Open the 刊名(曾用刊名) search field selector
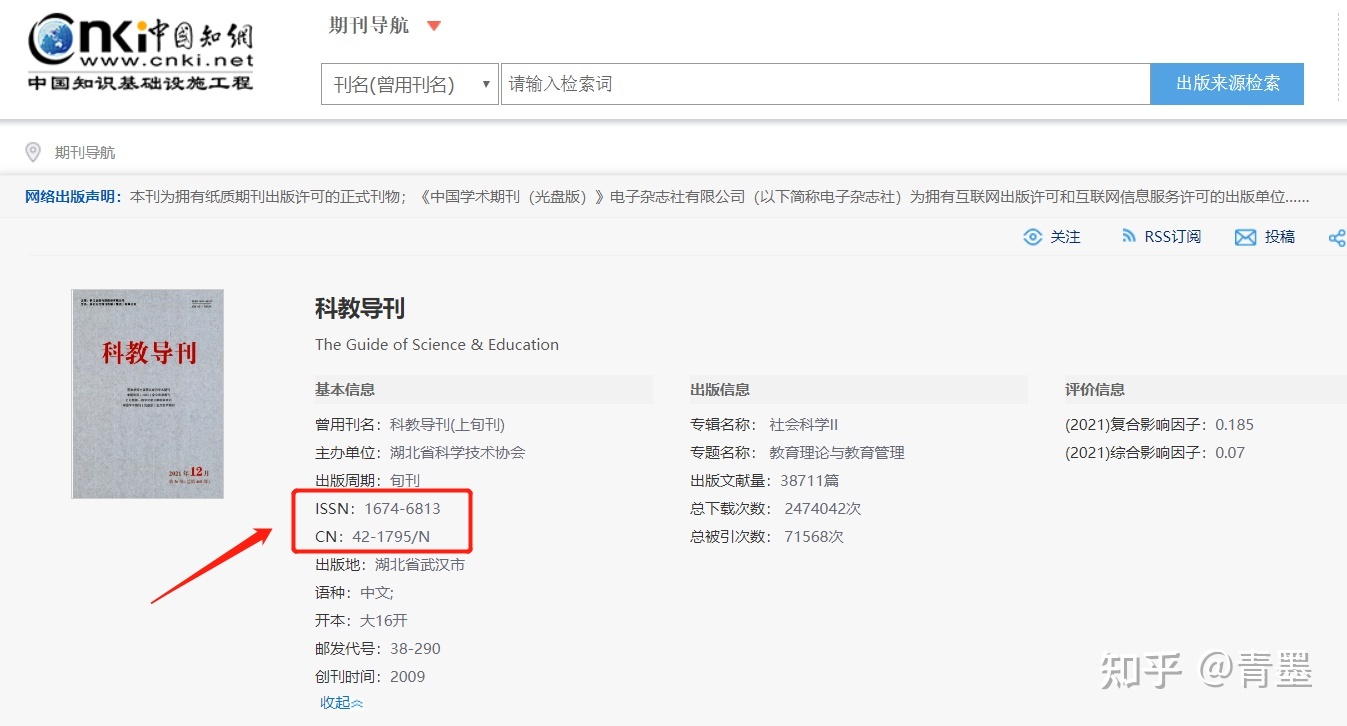Image resolution: width=1347 pixels, height=726 pixels. pyautogui.click(x=409, y=84)
